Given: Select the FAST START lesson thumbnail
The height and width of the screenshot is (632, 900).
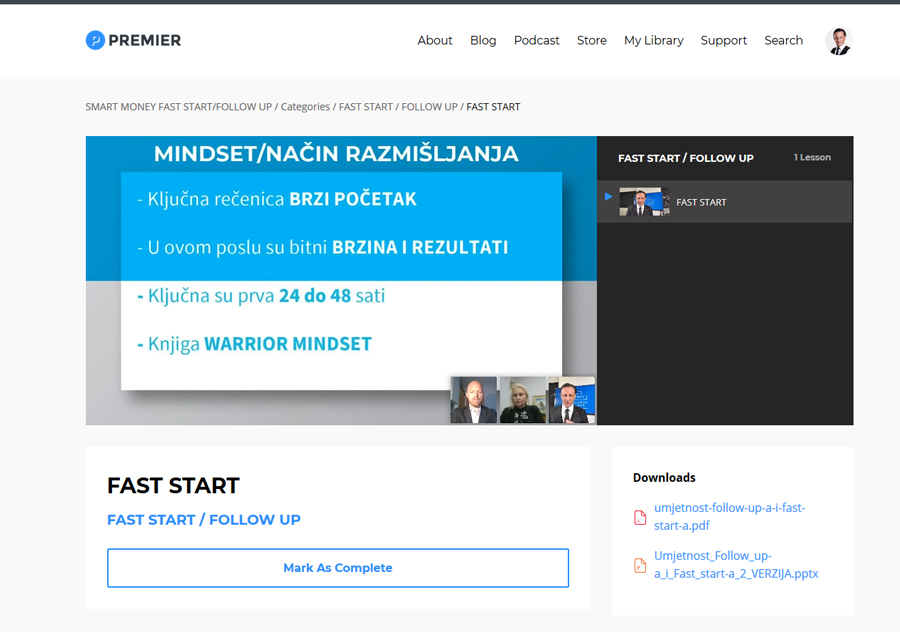Looking at the screenshot, I should (x=644, y=202).
